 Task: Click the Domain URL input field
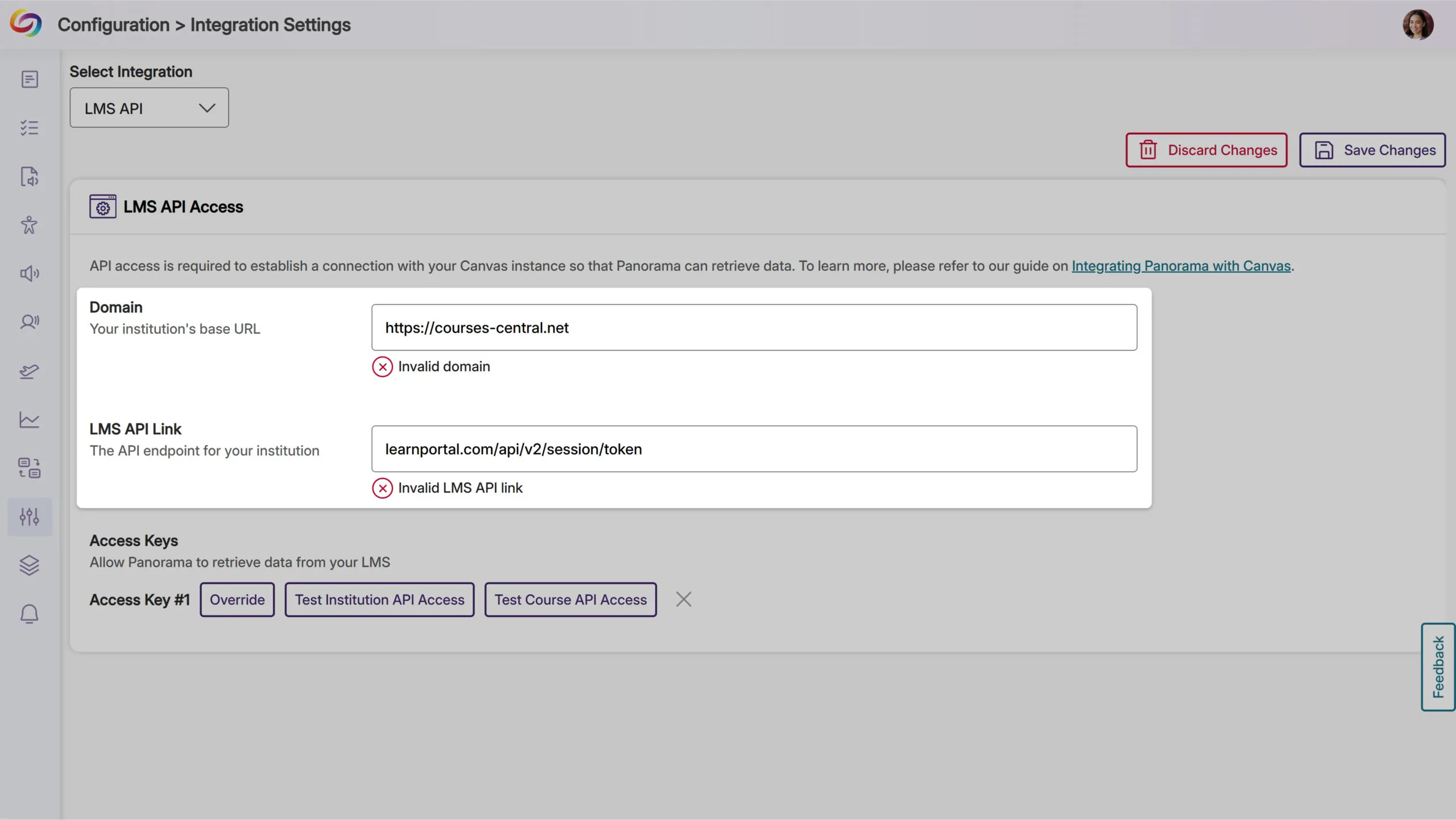pos(754,327)
